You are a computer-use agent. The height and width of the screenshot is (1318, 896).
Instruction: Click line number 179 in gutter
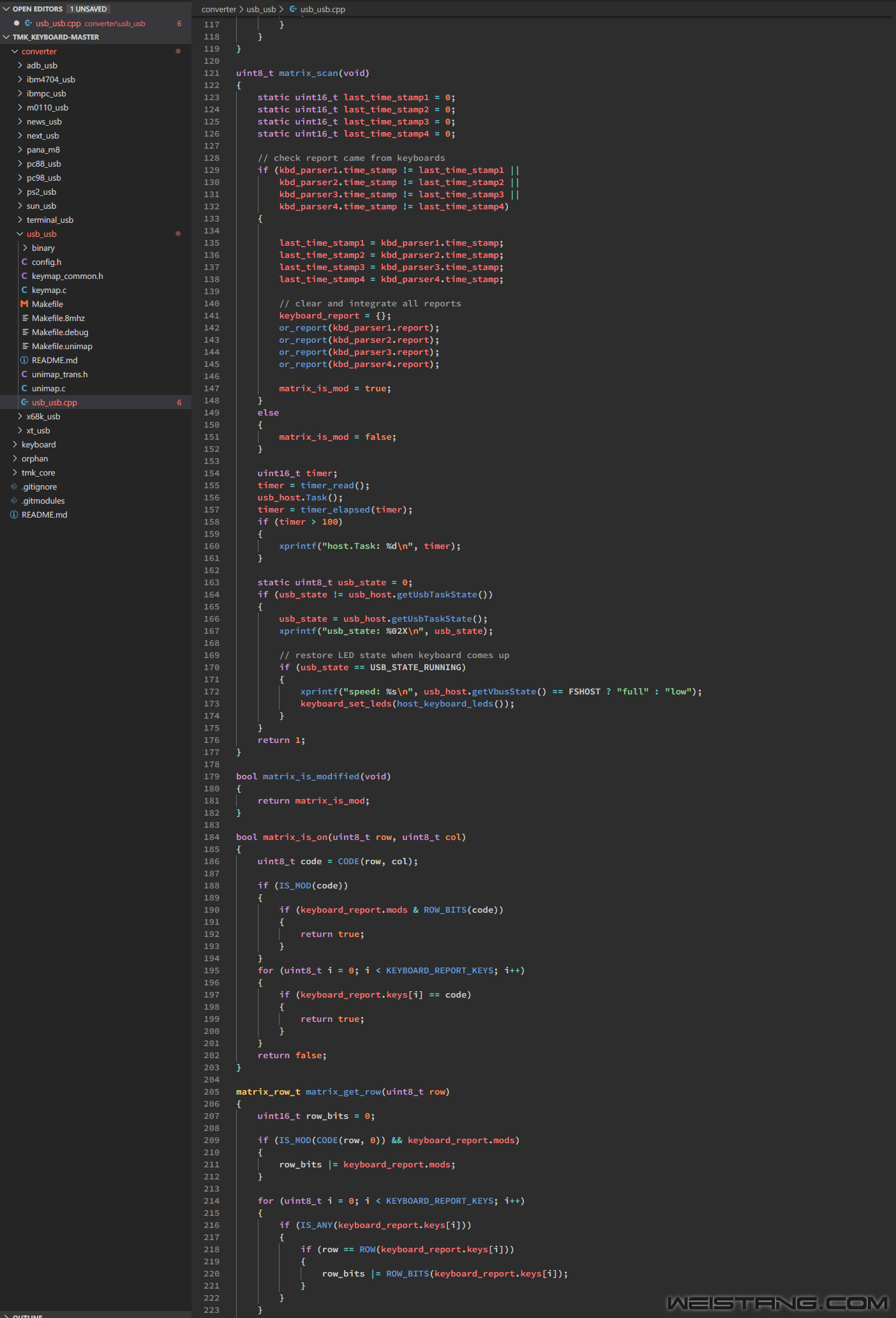point(211,776)
